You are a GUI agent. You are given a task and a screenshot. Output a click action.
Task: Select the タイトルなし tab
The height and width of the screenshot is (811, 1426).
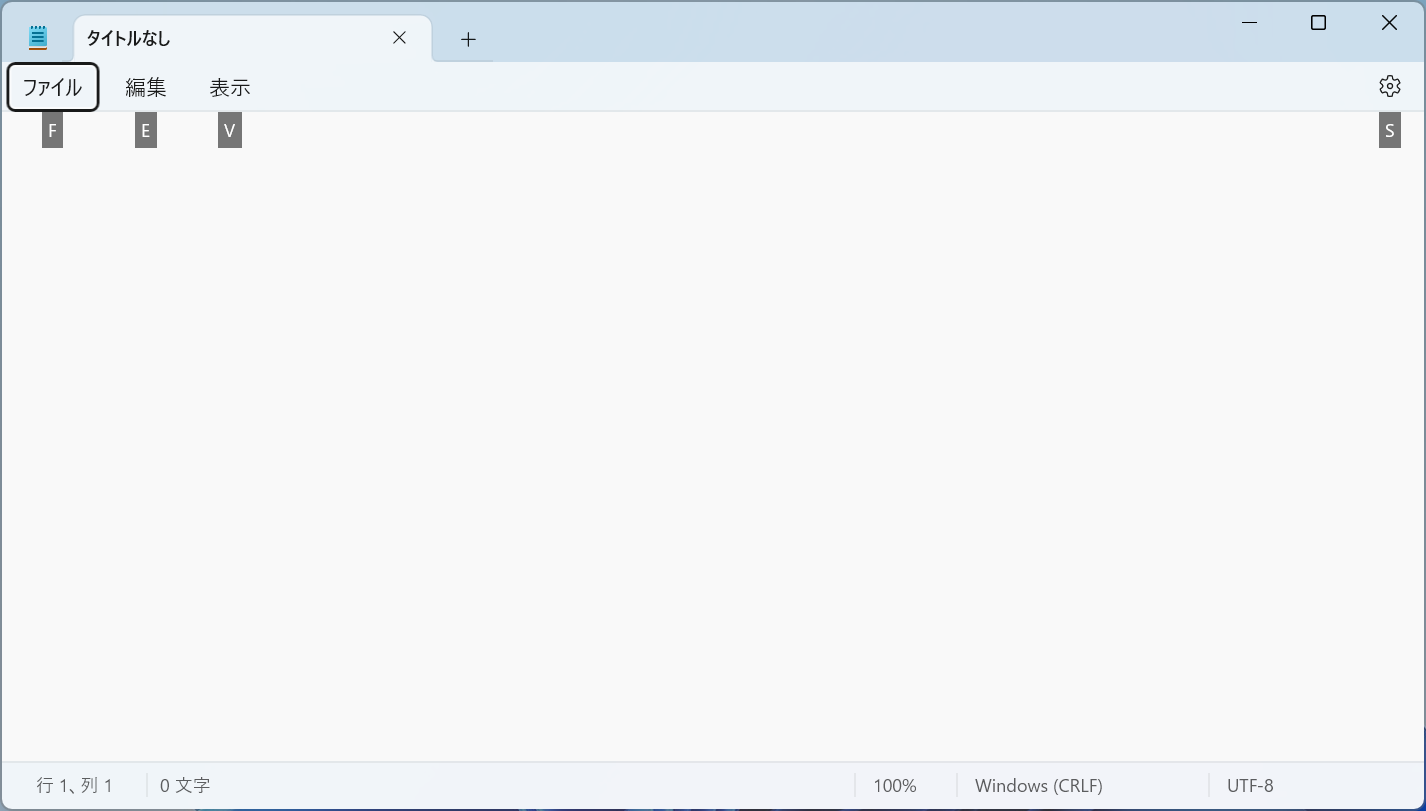(220, 39)
